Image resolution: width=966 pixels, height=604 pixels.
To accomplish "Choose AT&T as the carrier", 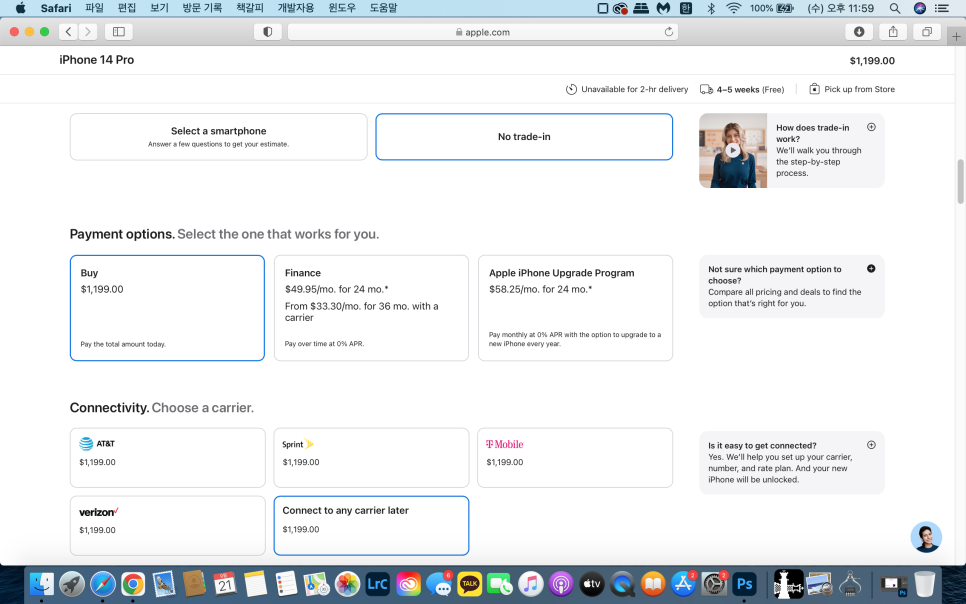I will pos(168,458).
